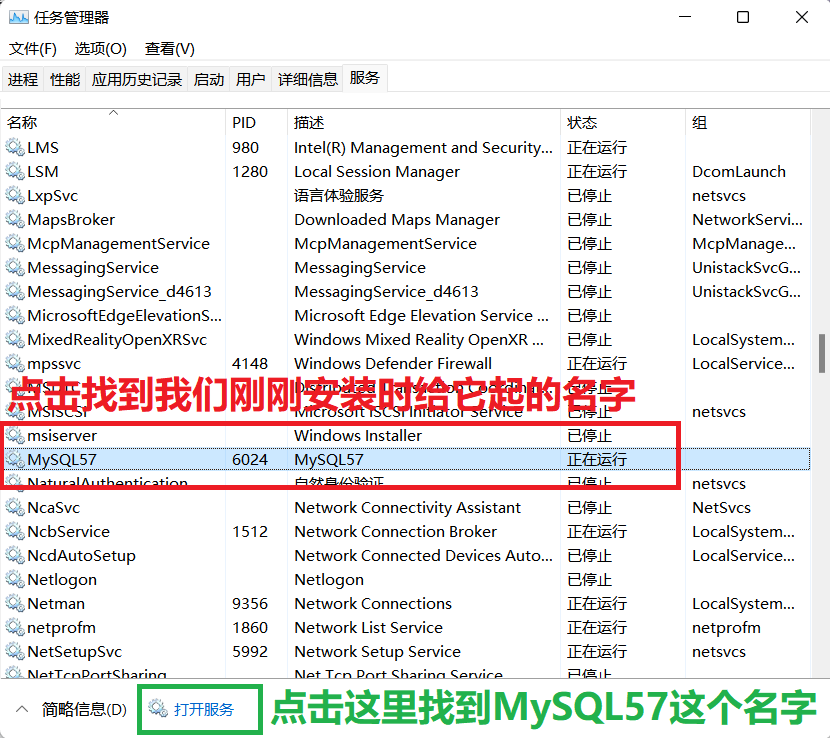The height and width of the screenshot is (738, 830).
Task: Click Local Session Manager description
Action: click(x=377, y=171)
